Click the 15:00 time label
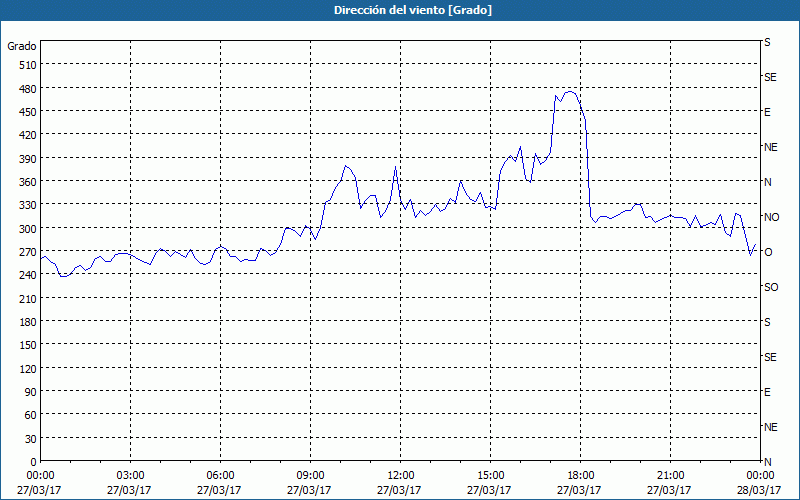 point(490,476)
